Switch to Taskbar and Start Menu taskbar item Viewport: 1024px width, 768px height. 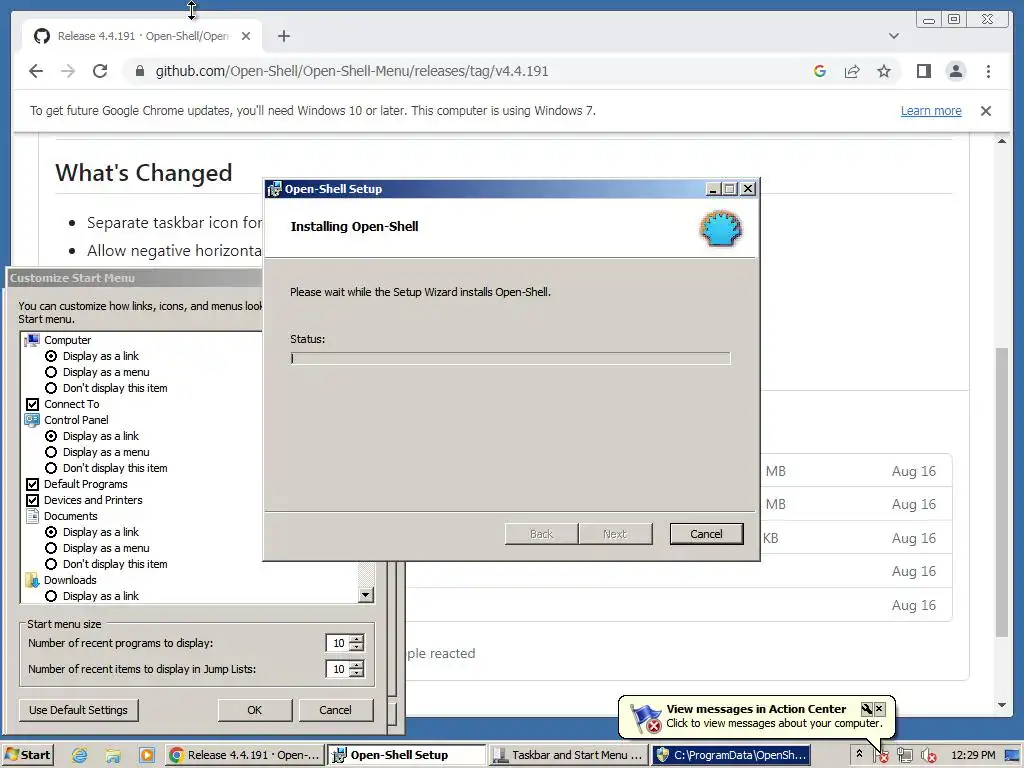pos(568,755)
